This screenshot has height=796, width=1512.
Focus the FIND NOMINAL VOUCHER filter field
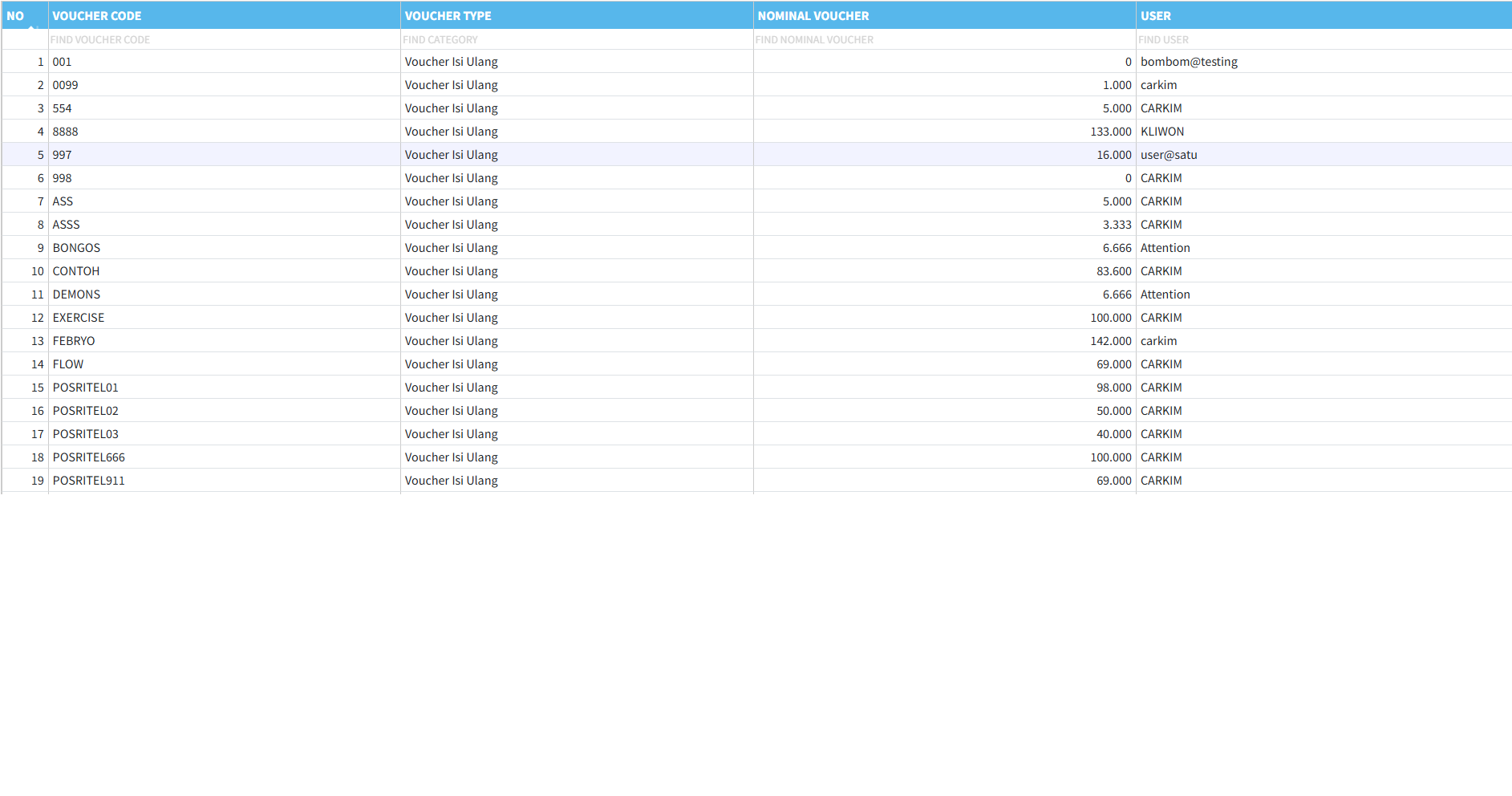pos(945,39)
